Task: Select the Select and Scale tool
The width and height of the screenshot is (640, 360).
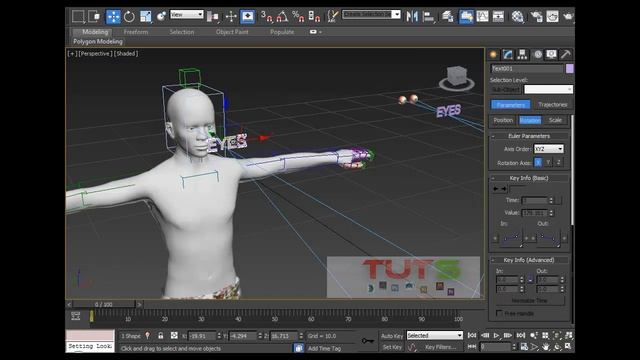Action: (146, 16)
